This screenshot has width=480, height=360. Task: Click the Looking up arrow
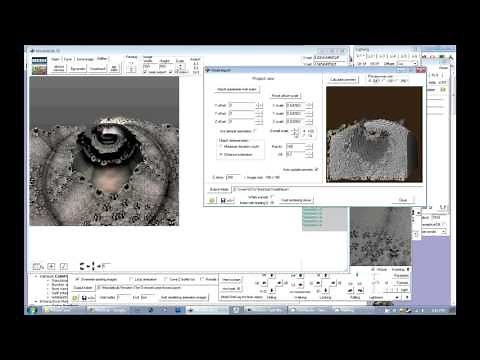pyautogui.click(x=326, y=276)
